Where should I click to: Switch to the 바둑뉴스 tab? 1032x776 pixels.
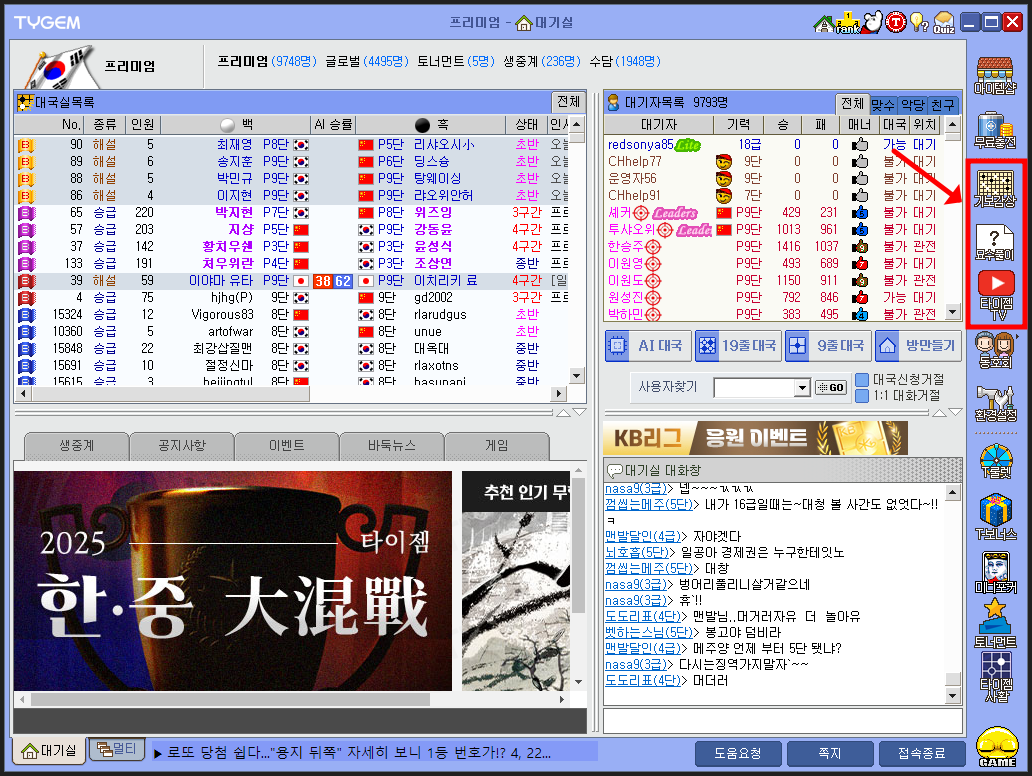tap(392, 446)
